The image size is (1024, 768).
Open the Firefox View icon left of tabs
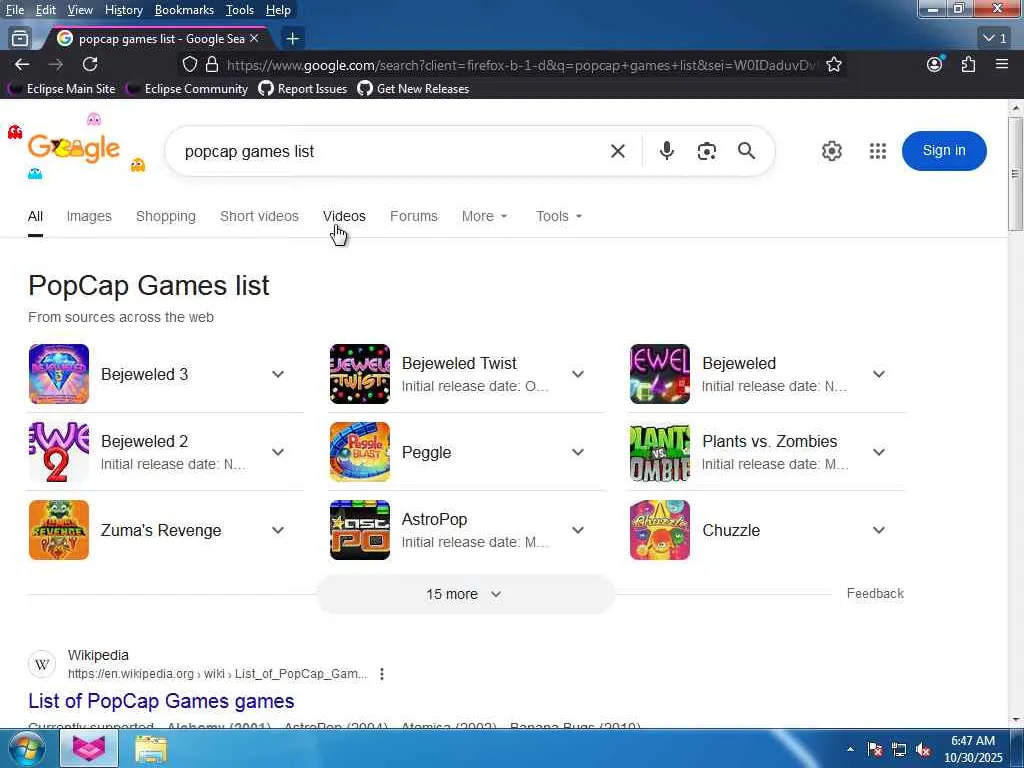tap(20, 39)
